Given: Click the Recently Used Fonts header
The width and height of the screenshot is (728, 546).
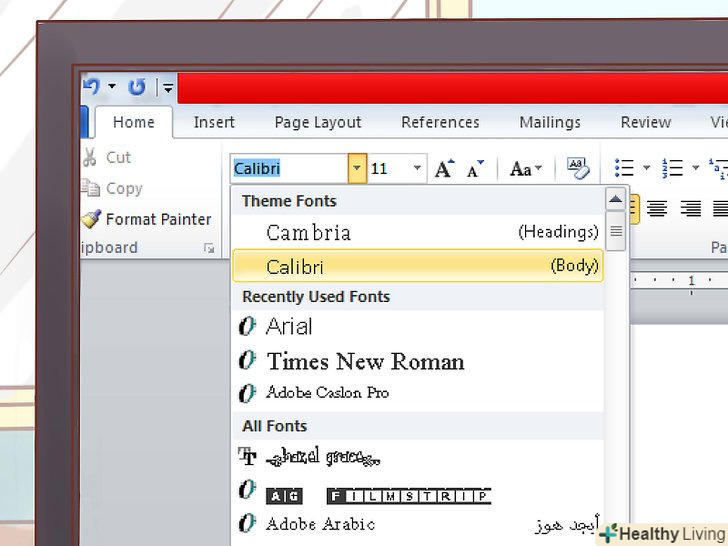Looking at the screenshot, I should (316, 297).
